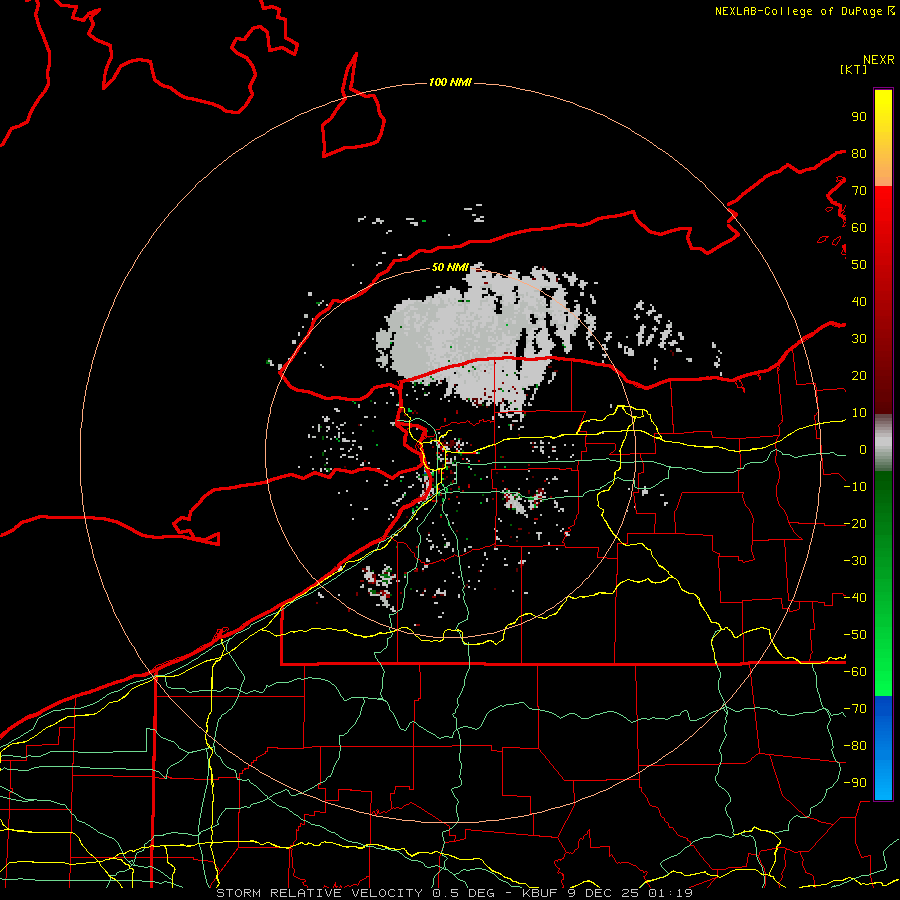Click the 30 value on the velocity scale
The image size is (900, 900).
click(859, 339)
